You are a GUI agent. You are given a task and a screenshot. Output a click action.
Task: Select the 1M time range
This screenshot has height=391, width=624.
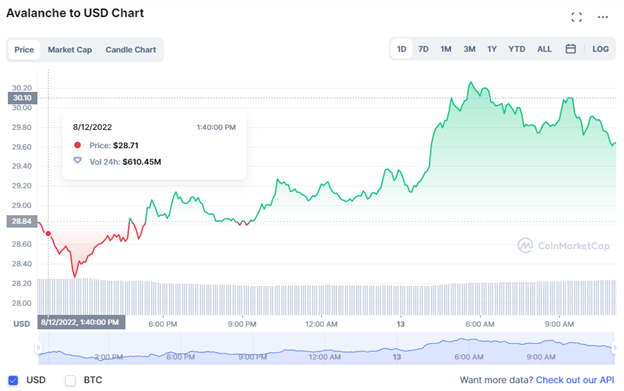tap(446, 49)
